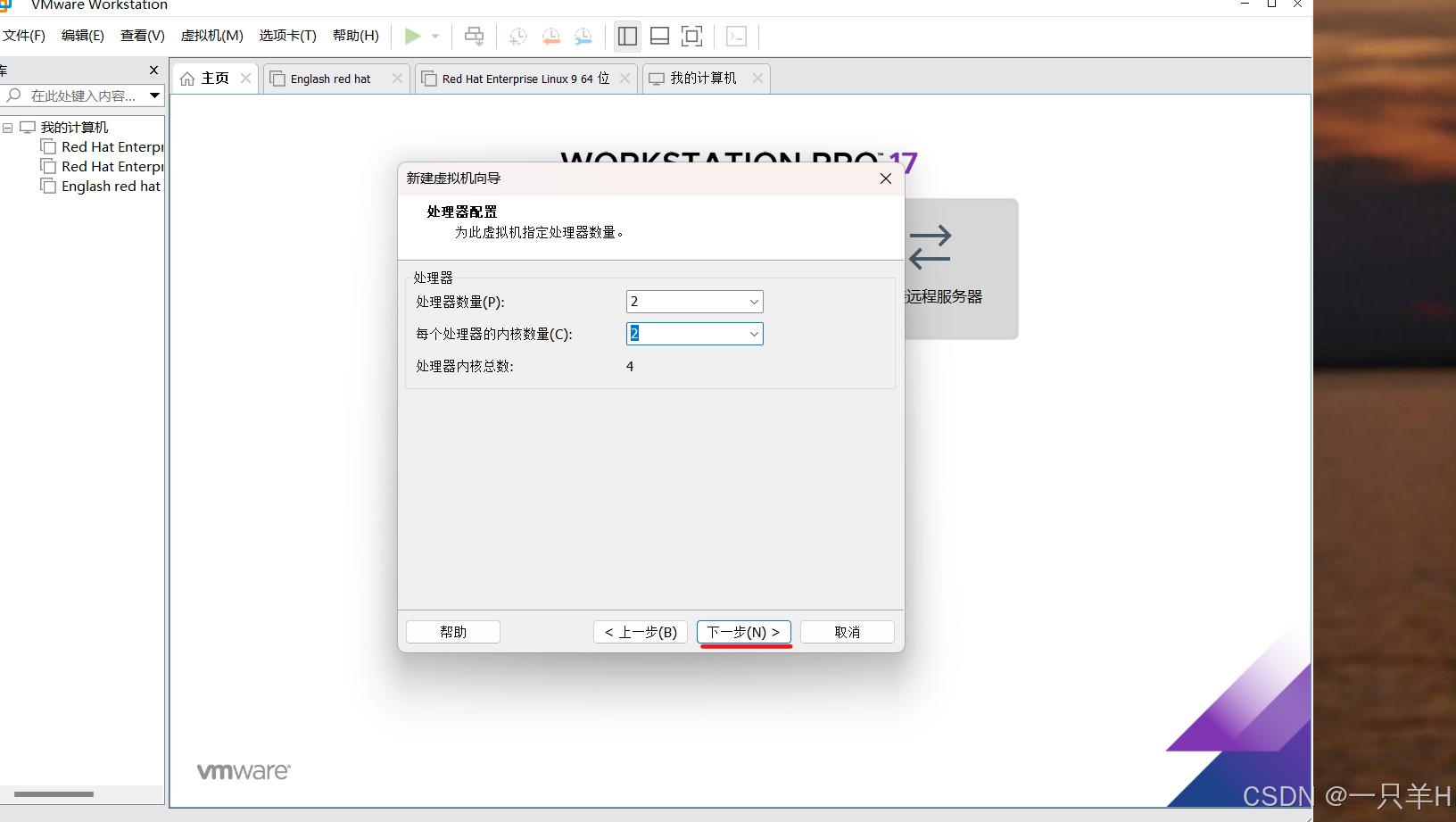Click the library horizontal scrollbar
1456x822 pixels.
54,794
